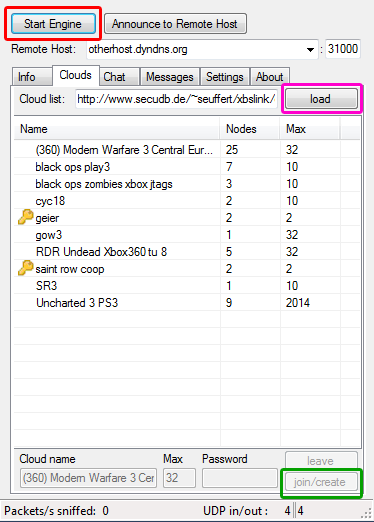This screenshot has height=522, width=374.
Task: Click Nodes value 25 of Modern Warfare 3
Action: 232,150
